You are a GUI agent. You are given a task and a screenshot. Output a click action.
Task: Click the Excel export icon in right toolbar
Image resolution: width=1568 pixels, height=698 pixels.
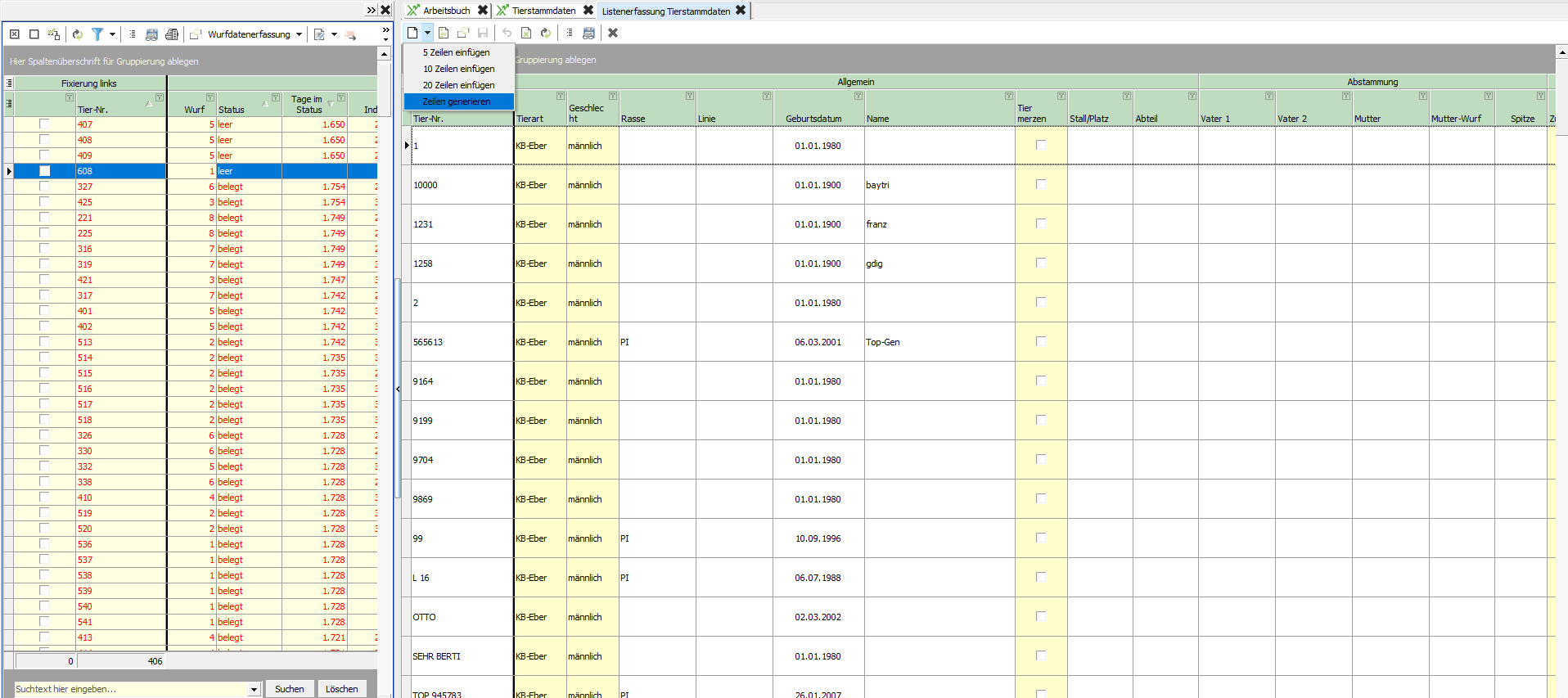[525, 33]
